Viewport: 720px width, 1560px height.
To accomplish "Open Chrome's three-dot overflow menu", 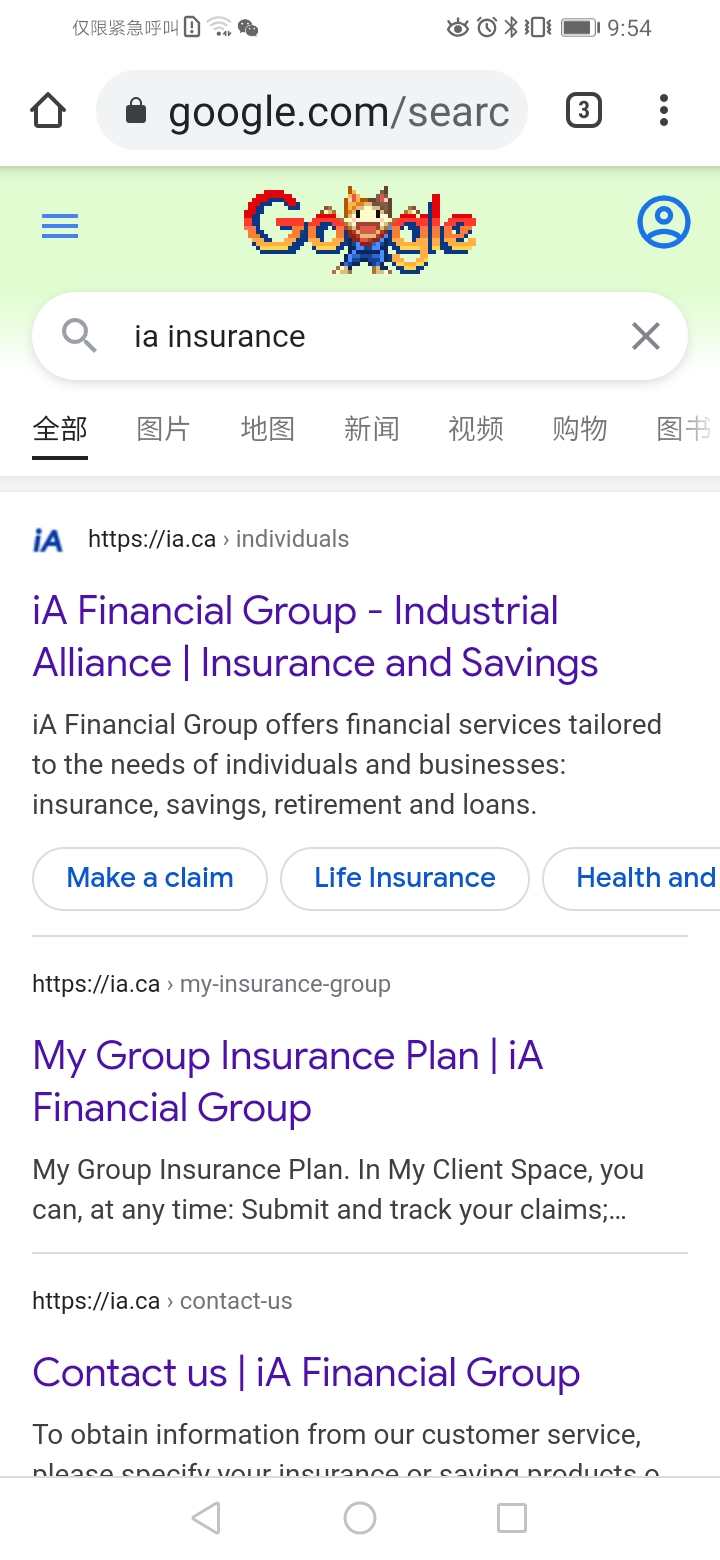I will pyautogui.click(x=663, y=110).
